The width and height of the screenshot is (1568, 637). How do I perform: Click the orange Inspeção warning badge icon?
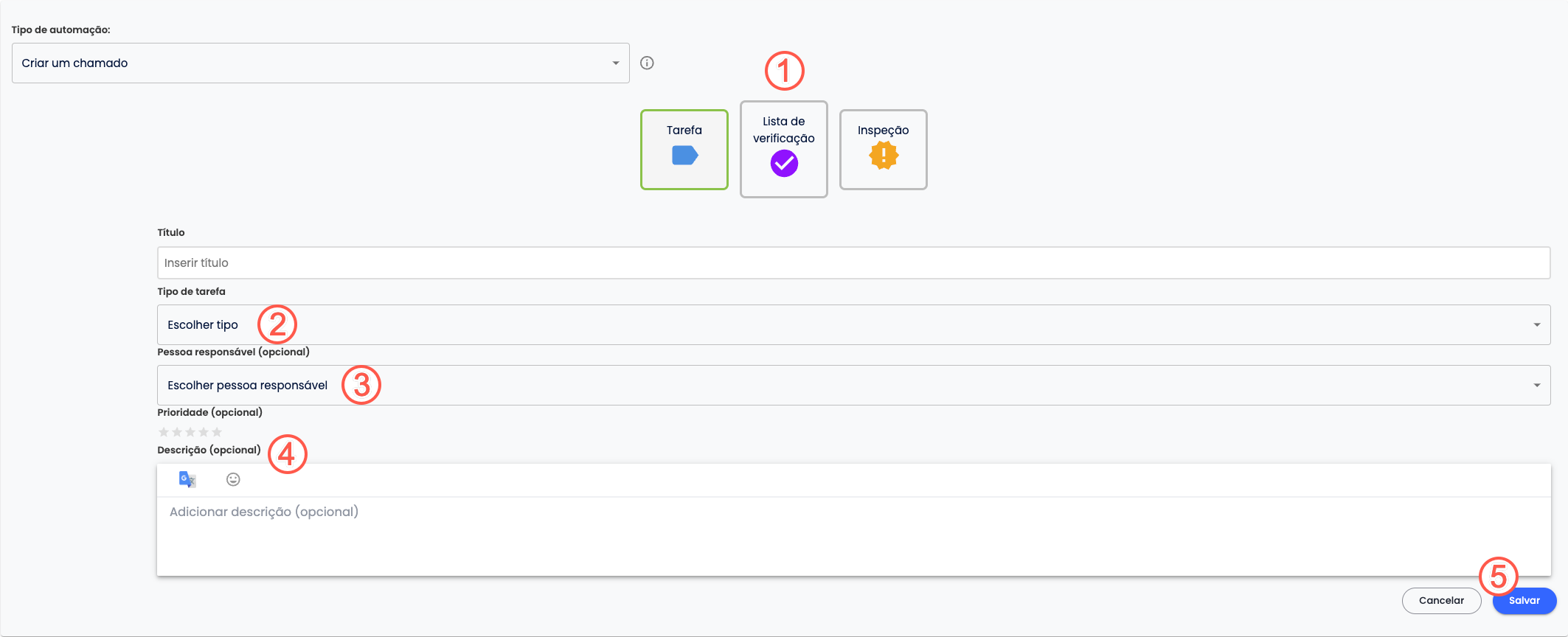pos(884,156)
